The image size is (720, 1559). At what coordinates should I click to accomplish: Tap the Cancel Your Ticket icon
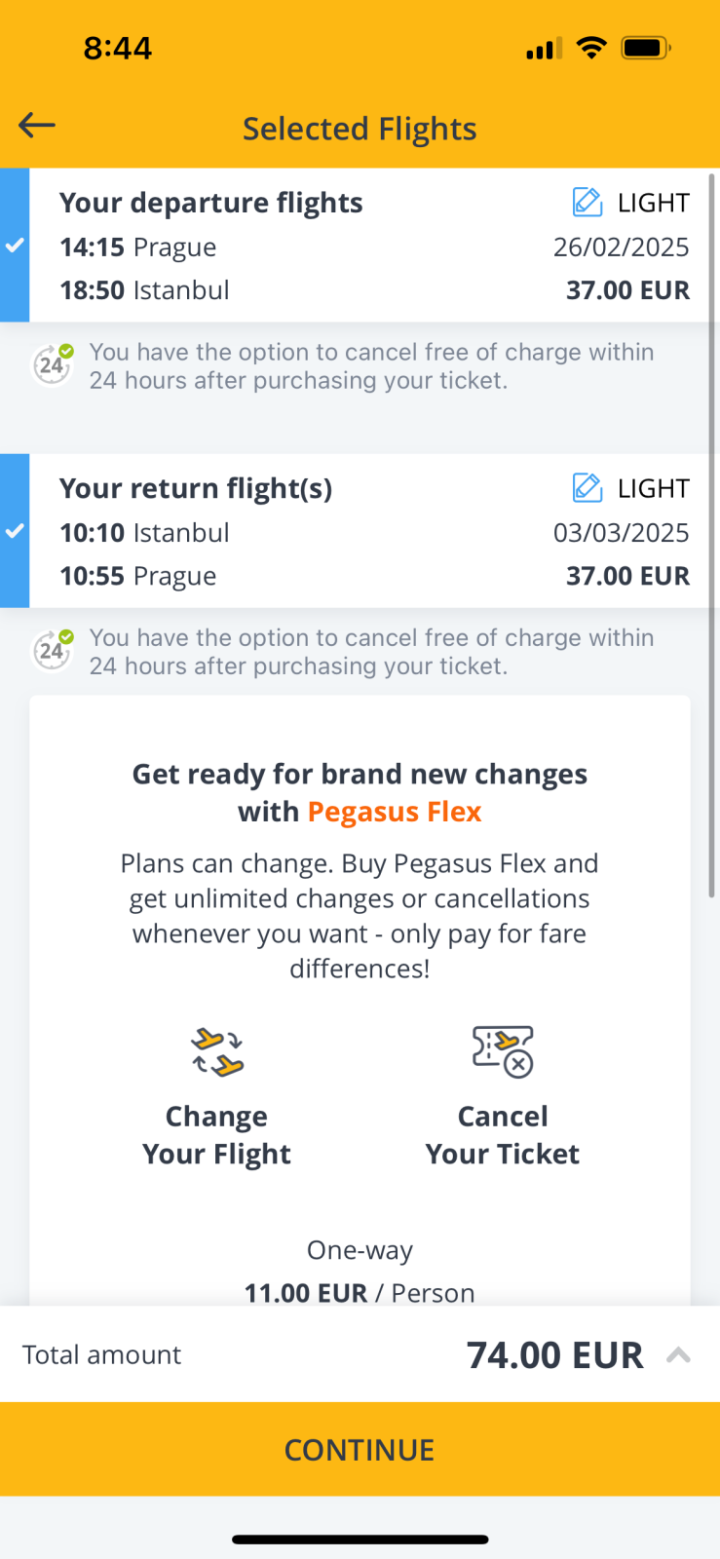coord(502,1051)
